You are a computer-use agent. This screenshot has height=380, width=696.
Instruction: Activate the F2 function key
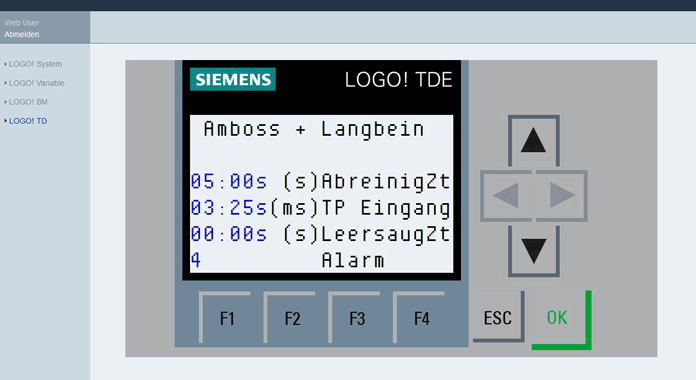point(290,317)
